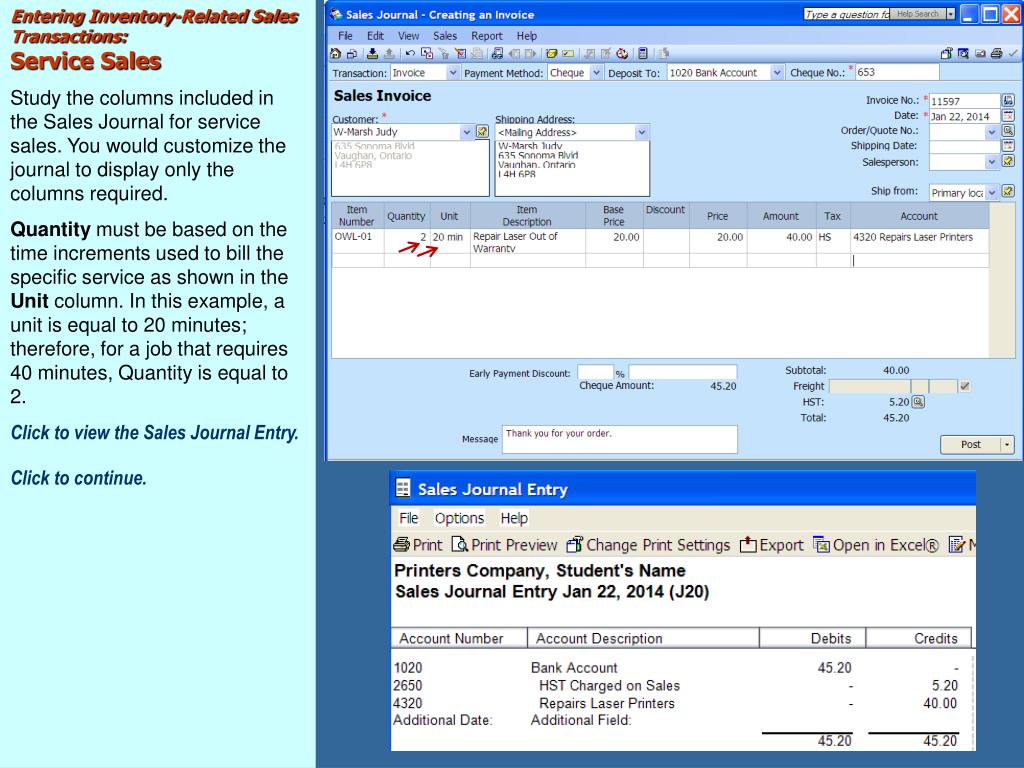The image size is (1024, 768).
Task: Click the icon beside the Invoice No. field
Action: click(x=1008, y=100)
